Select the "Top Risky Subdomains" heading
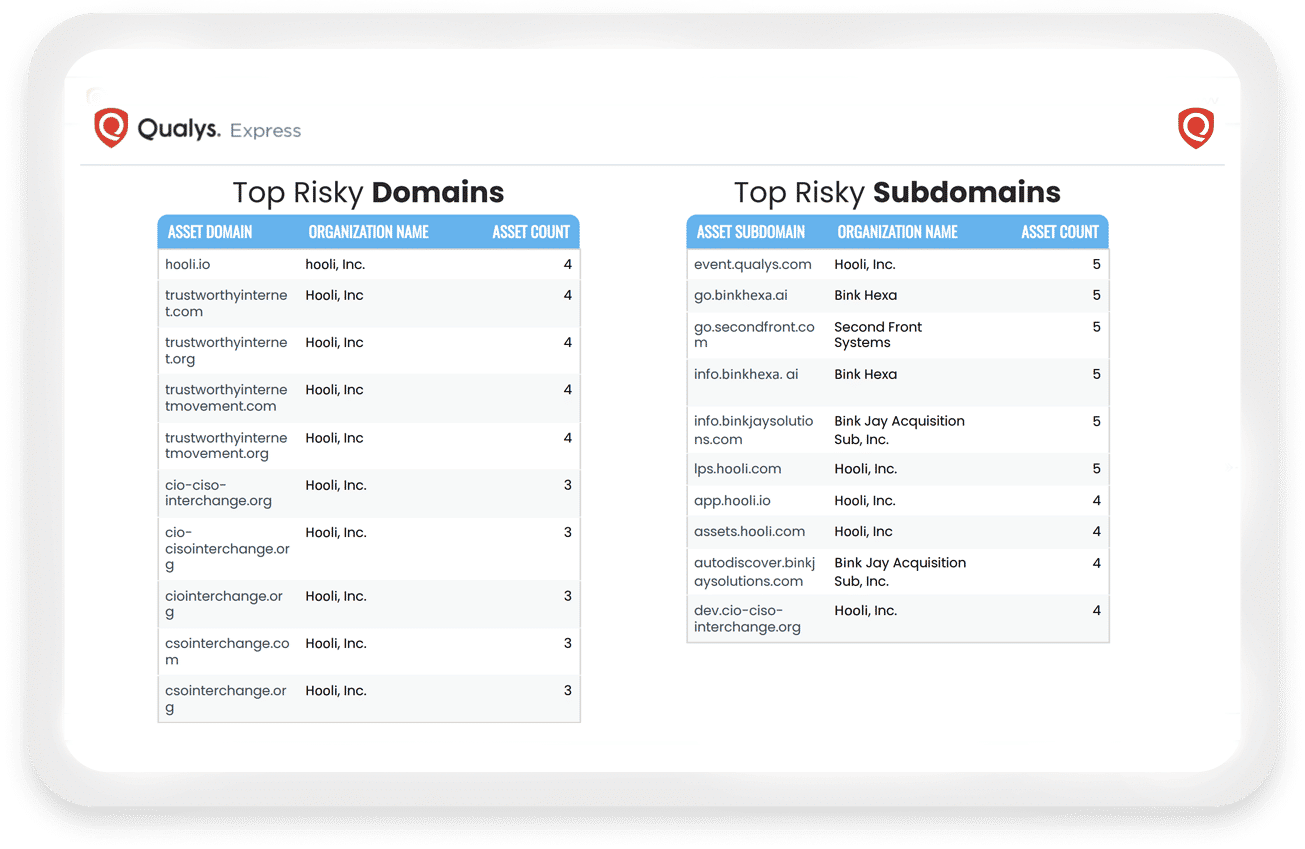1305x849 pixels. point(897,192)
